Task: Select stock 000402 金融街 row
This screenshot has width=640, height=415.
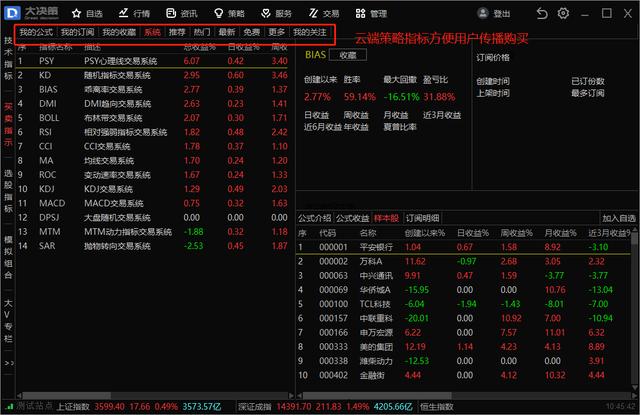Action: [x=463, y=375]
